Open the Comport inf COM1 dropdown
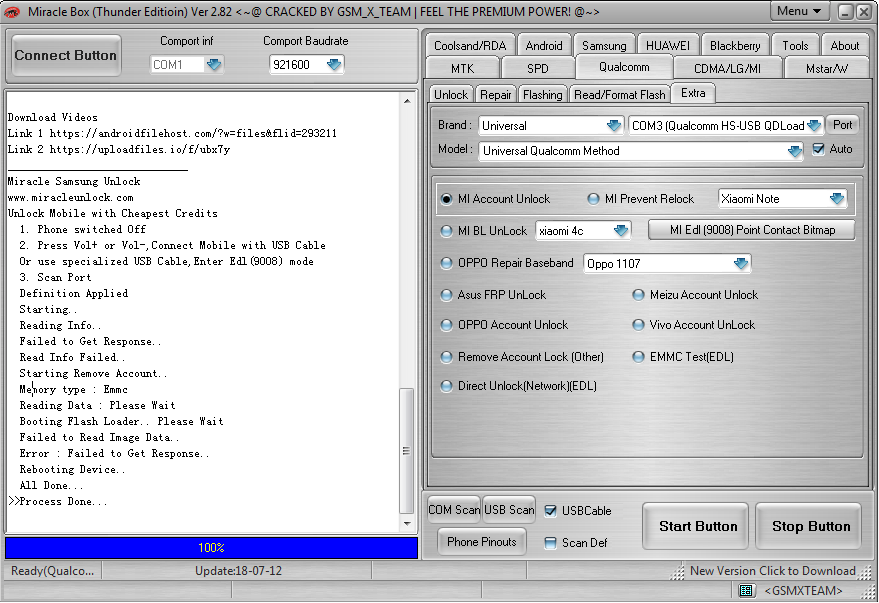The height and width of the screenshot is (603, 879). click(214, 64)
